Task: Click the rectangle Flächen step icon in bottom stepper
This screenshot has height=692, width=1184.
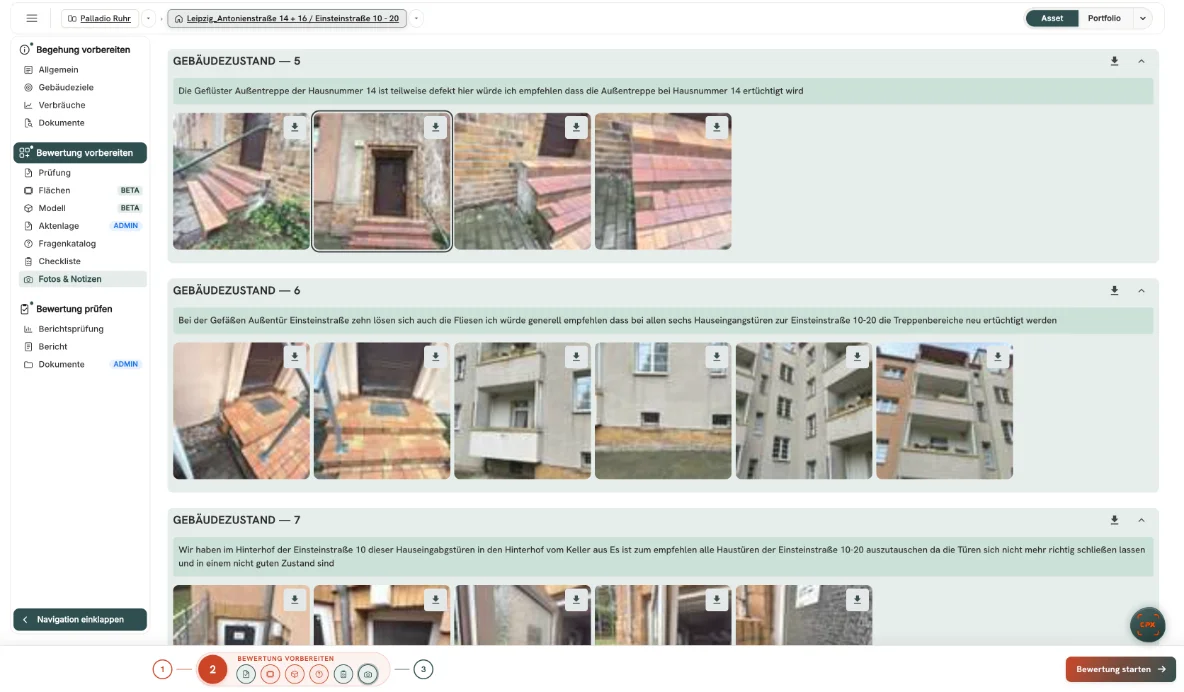Action: click(x=270, y=674)
